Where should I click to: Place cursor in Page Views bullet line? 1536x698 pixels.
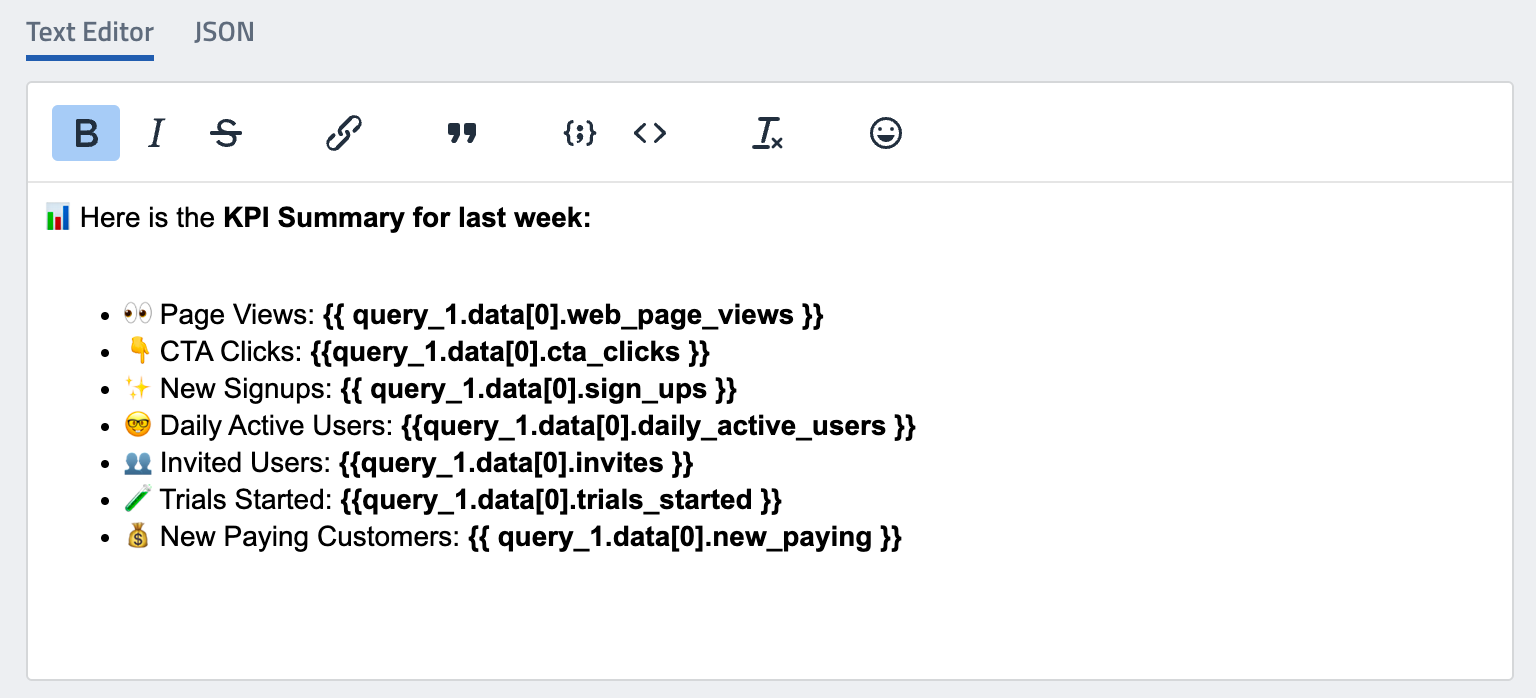(236, 315)
